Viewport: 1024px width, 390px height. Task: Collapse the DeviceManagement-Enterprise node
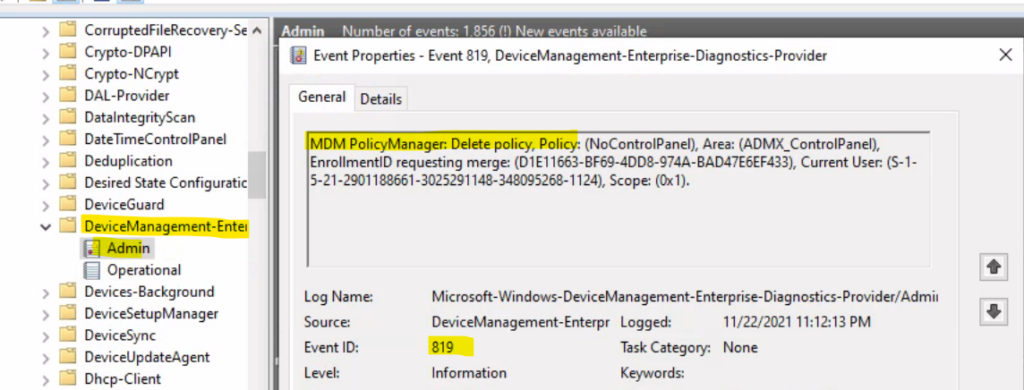pos(45,227)
